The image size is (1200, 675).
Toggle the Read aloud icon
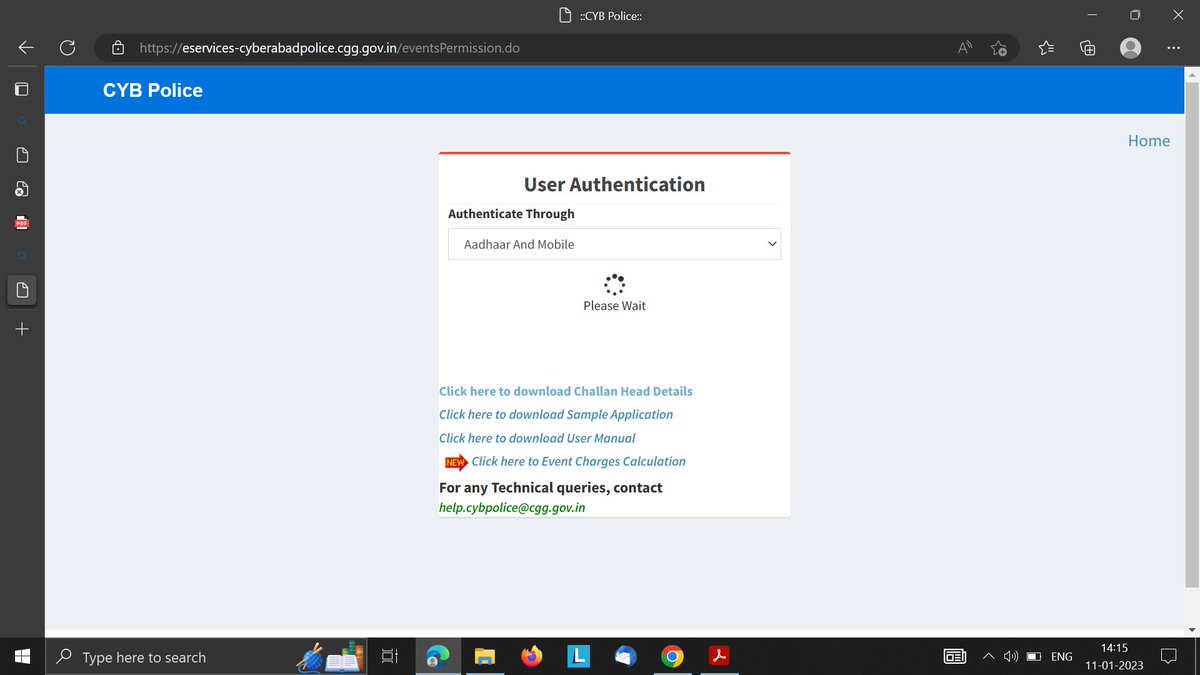pos(965,47)
